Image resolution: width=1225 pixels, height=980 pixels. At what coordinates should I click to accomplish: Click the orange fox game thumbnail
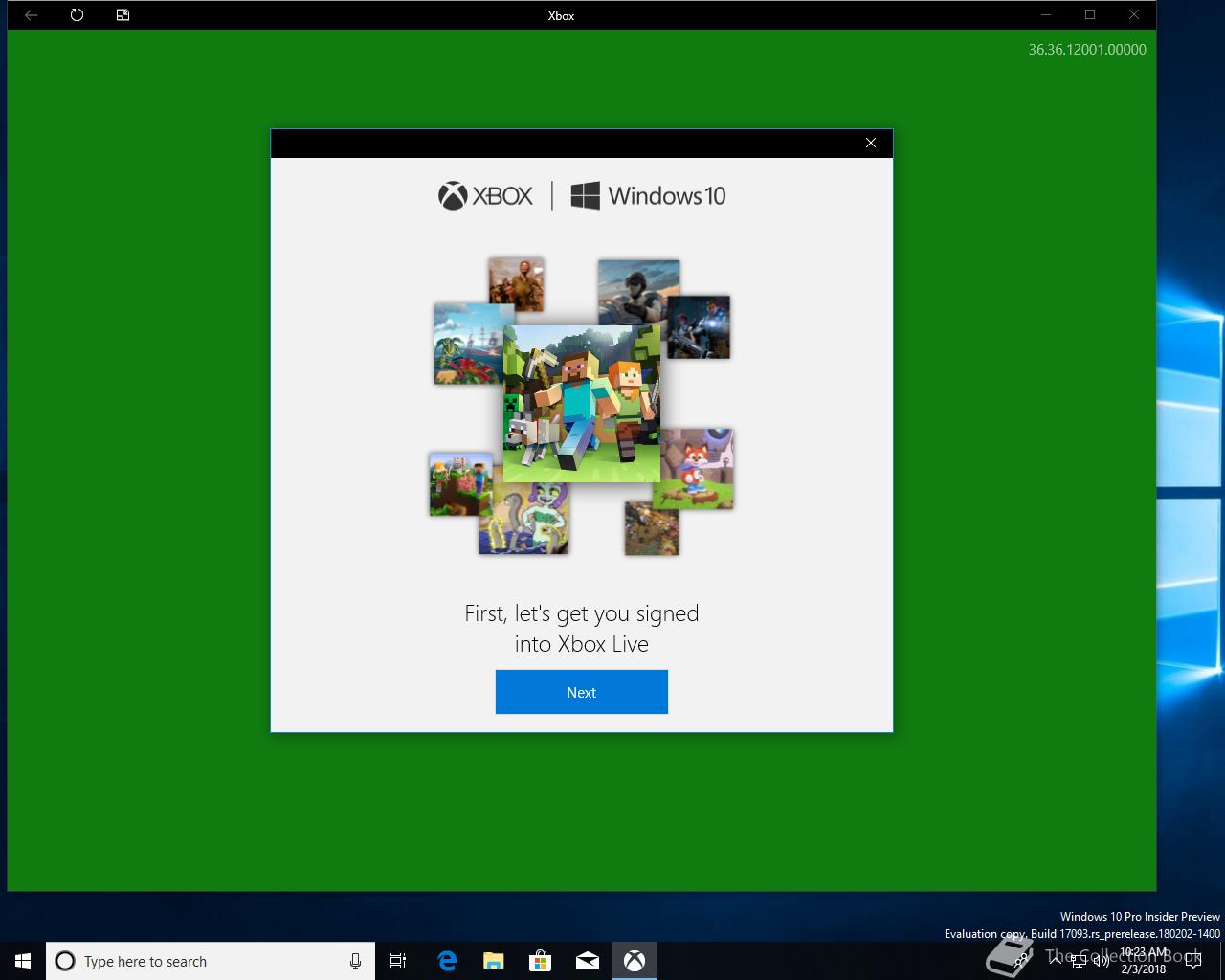pyautogui.click(x=697, y=469)
